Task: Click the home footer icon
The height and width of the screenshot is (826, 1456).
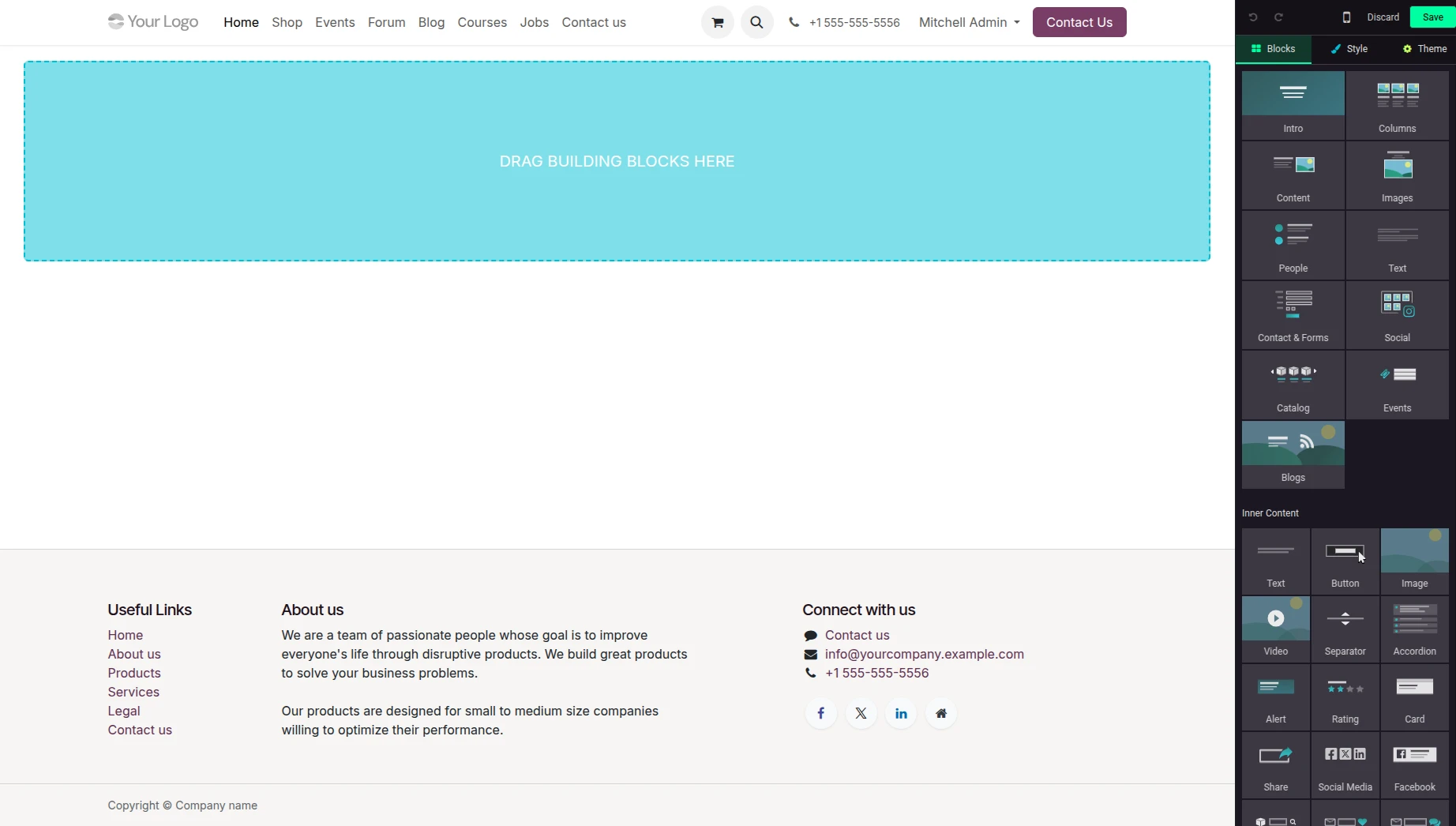Action: (941, 714)
